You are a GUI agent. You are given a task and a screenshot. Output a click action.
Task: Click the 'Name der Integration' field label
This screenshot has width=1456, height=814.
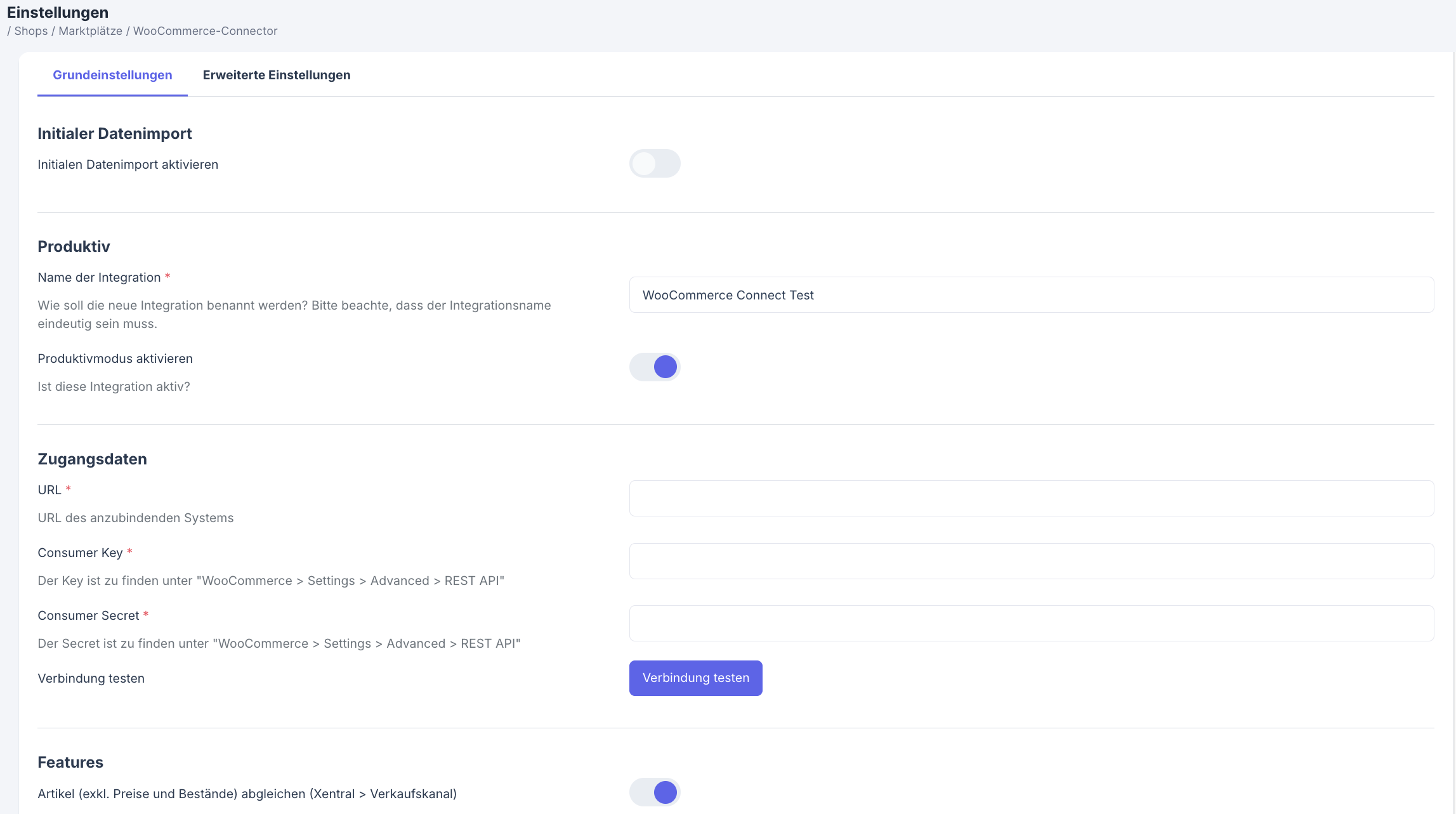[x=99, y=277]
